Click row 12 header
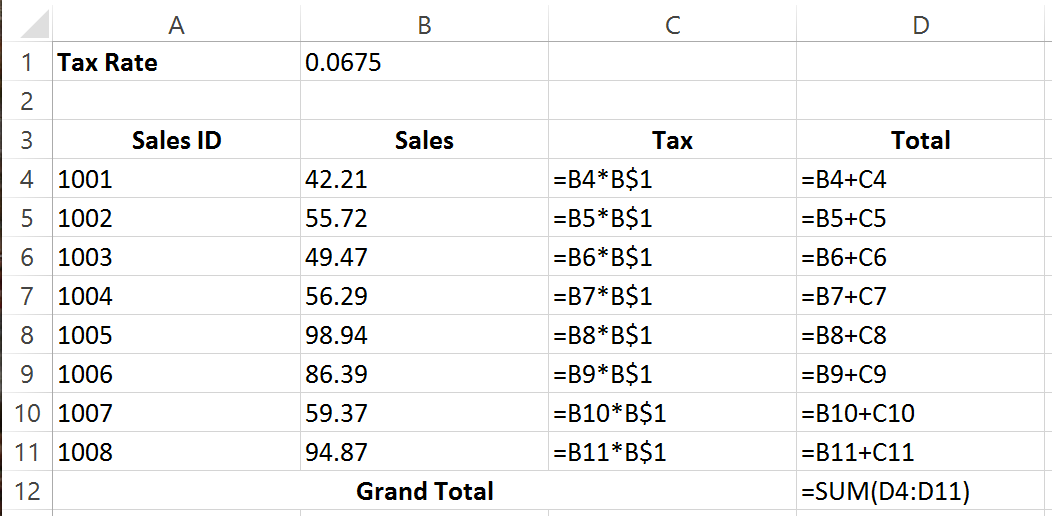Screen dimensions: 1052x516 (26, 491)
